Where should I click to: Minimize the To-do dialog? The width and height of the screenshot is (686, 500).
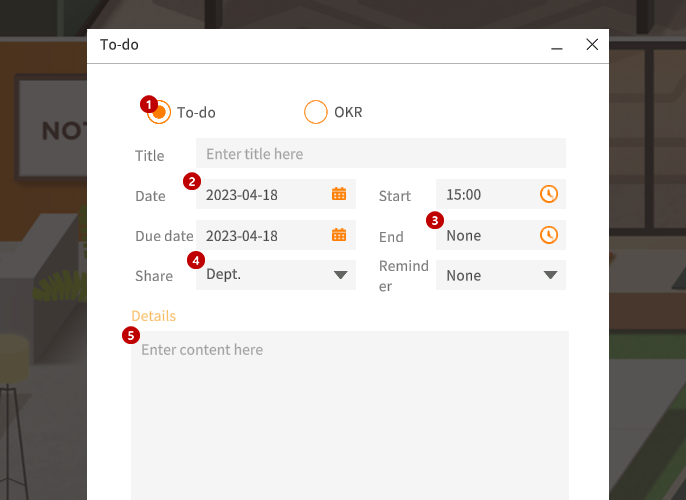[556, 45]
